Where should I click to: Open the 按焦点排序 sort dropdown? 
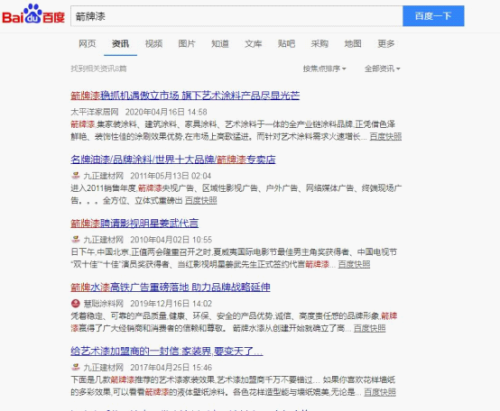(x=324, y=69)
